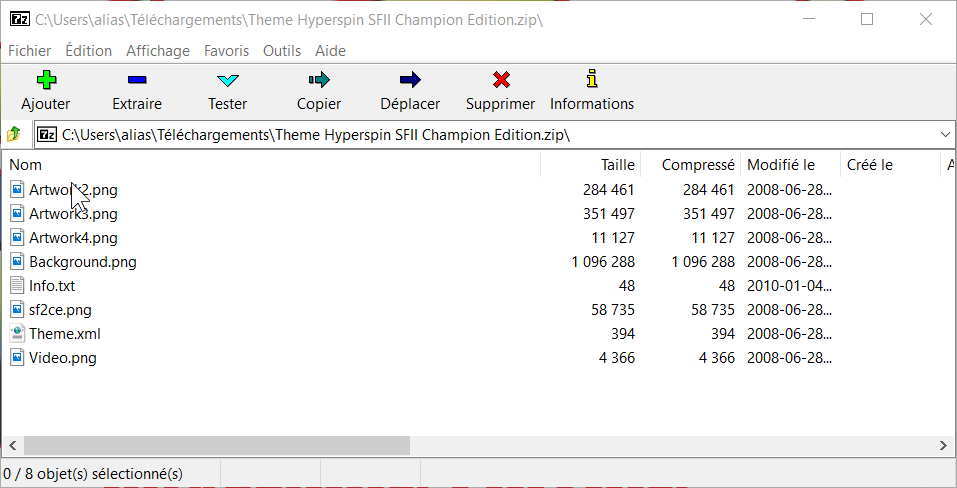957x488 pixels.
Task: Click the green plus Ajouter icon
Action: pyautogui.click(x=46, y=80)
